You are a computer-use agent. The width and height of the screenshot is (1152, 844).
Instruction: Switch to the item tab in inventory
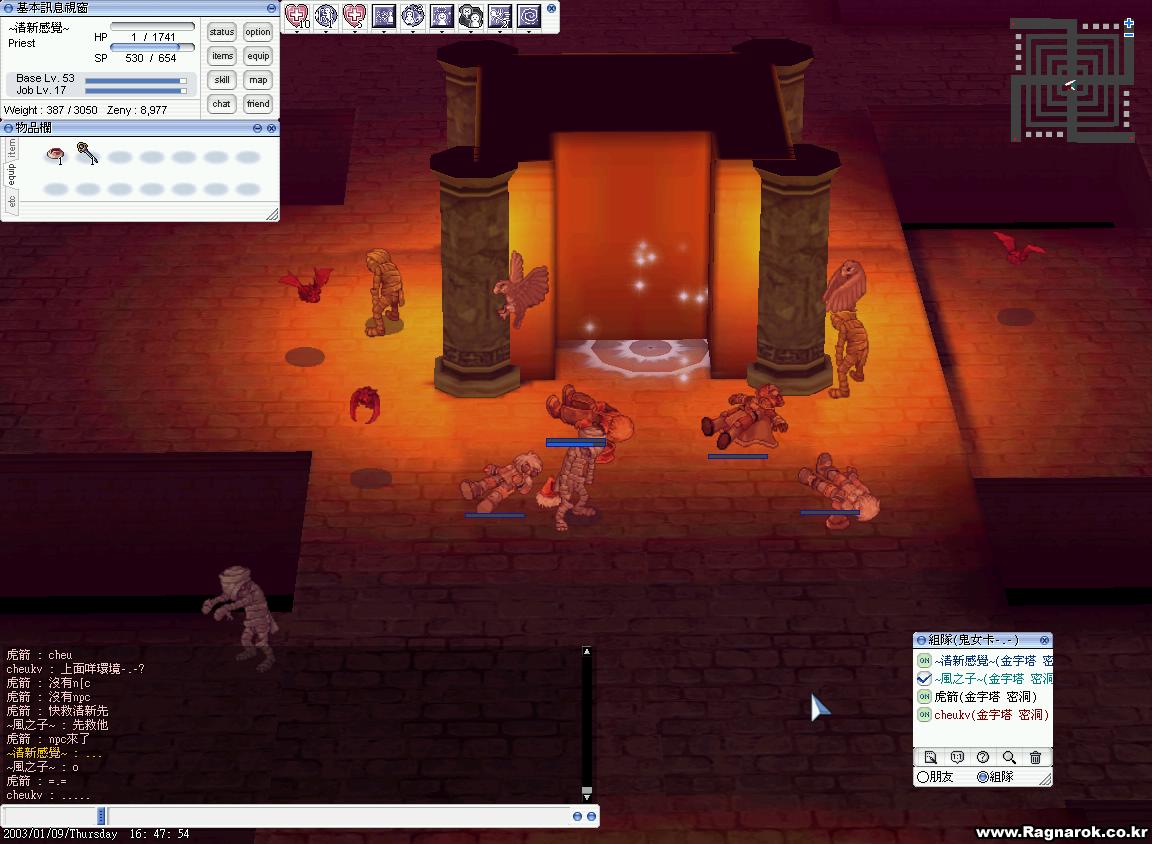(11, 149)
